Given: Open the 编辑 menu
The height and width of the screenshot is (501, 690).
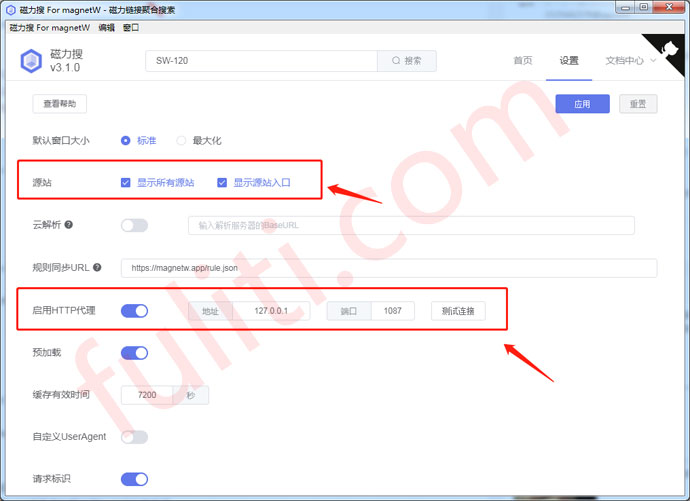Looking at the screenshot, I should tap(106, 28).
